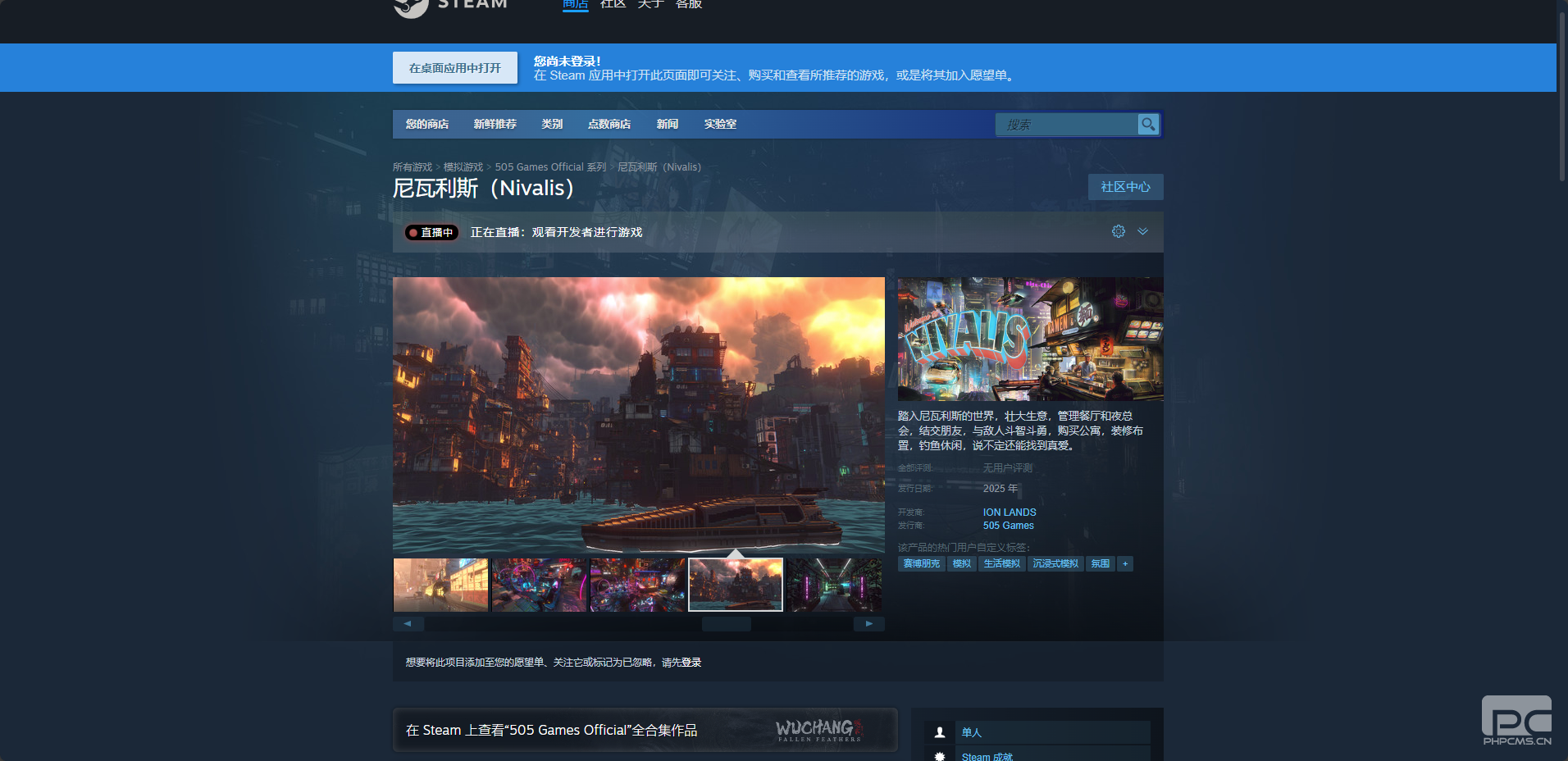Open 关于 in top header
The width and height of the screenshot is (1568, 761).
point(651,4)
